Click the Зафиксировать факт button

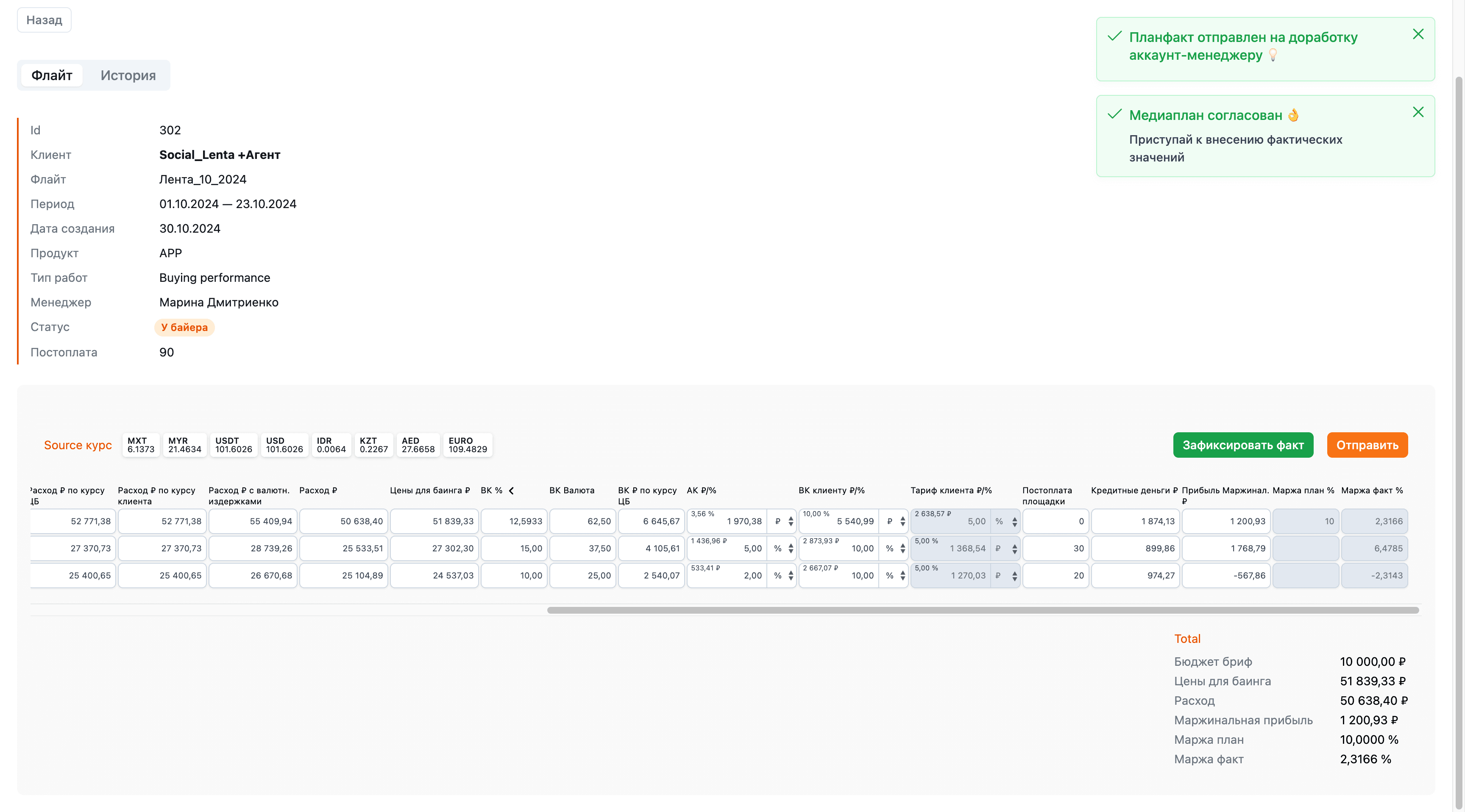coord(1243,445)
